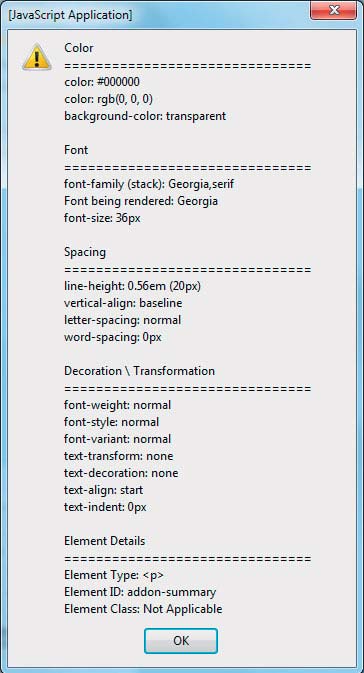
Task: Click the Spacing section heading
Action: click(85, 252)
